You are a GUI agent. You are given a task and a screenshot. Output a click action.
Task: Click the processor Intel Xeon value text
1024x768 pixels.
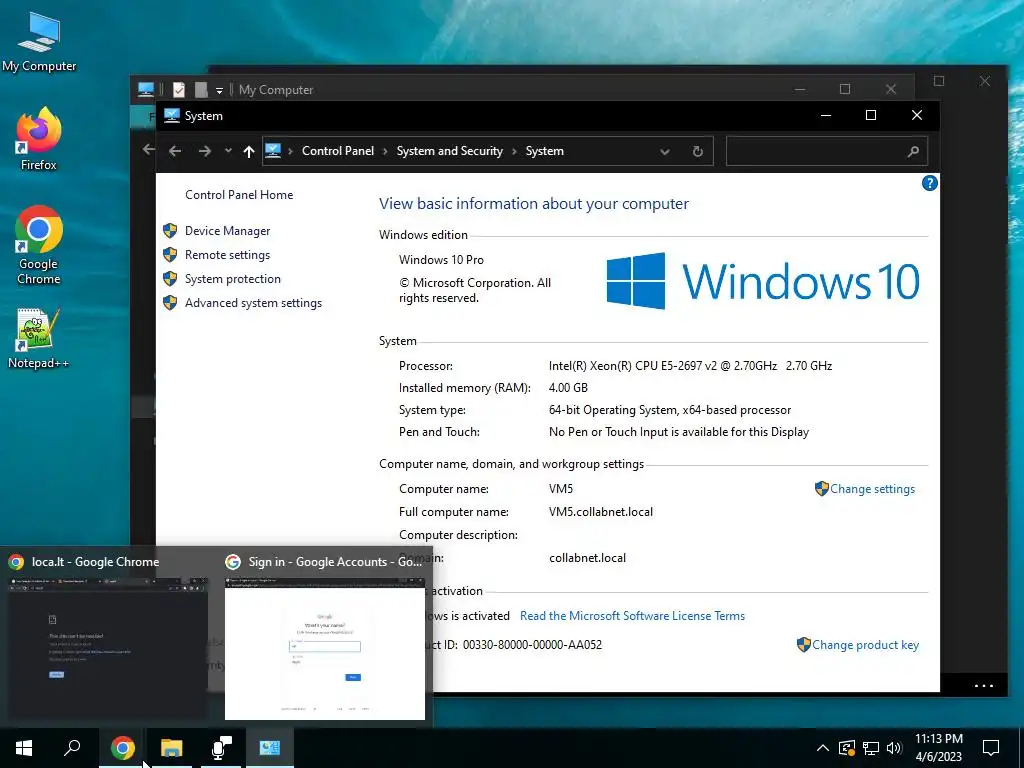pyautogui.click(x=690, y=366)
